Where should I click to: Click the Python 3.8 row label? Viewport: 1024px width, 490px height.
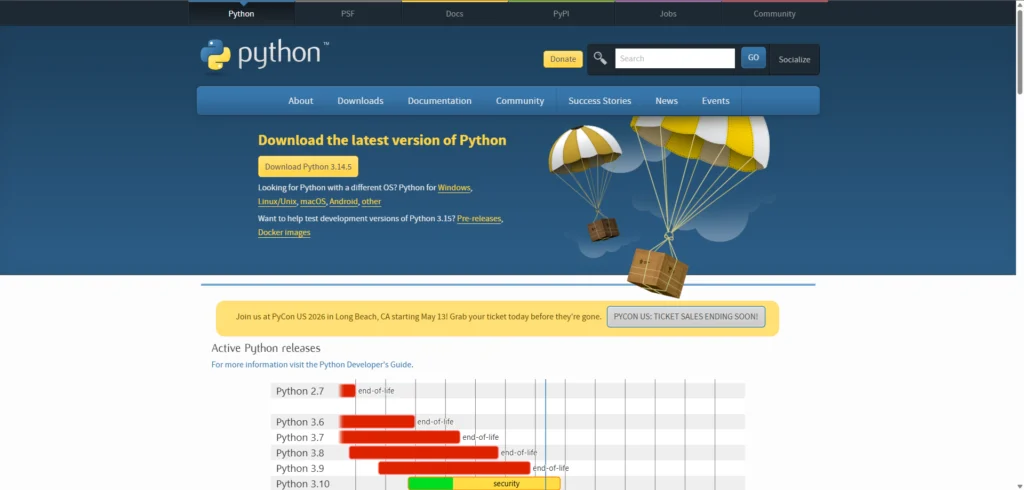[300, 453]
